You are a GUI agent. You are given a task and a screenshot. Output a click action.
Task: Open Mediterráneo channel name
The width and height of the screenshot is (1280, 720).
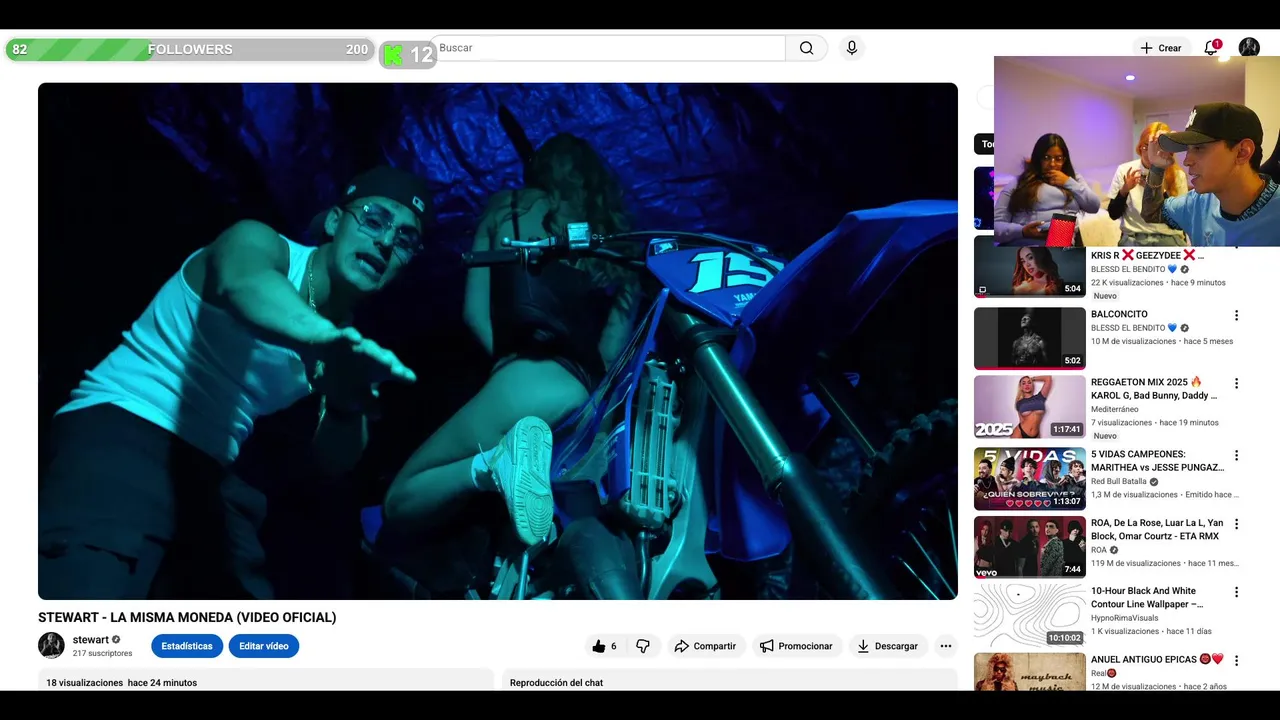pos(1115,409)
